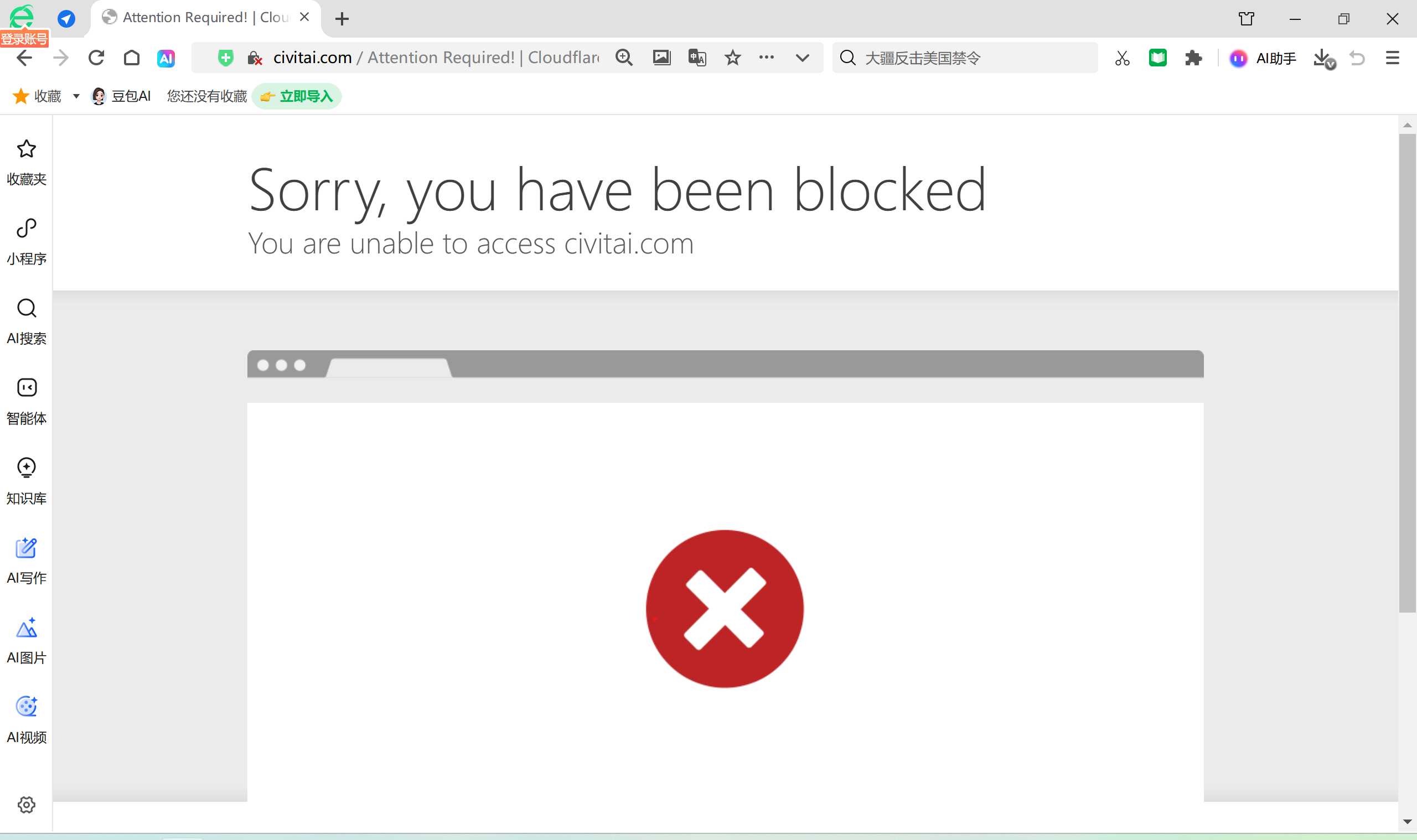Click the vertical scrollbar thumb
The width and height of the screenshot is (1417, 840).
[1407, 374]
